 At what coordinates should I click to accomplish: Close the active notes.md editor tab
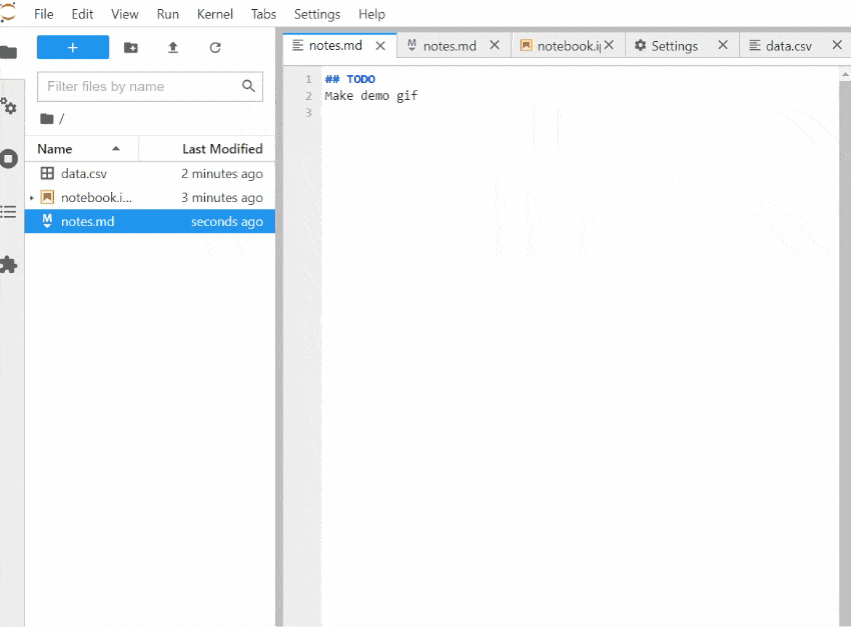coord(380,46)
